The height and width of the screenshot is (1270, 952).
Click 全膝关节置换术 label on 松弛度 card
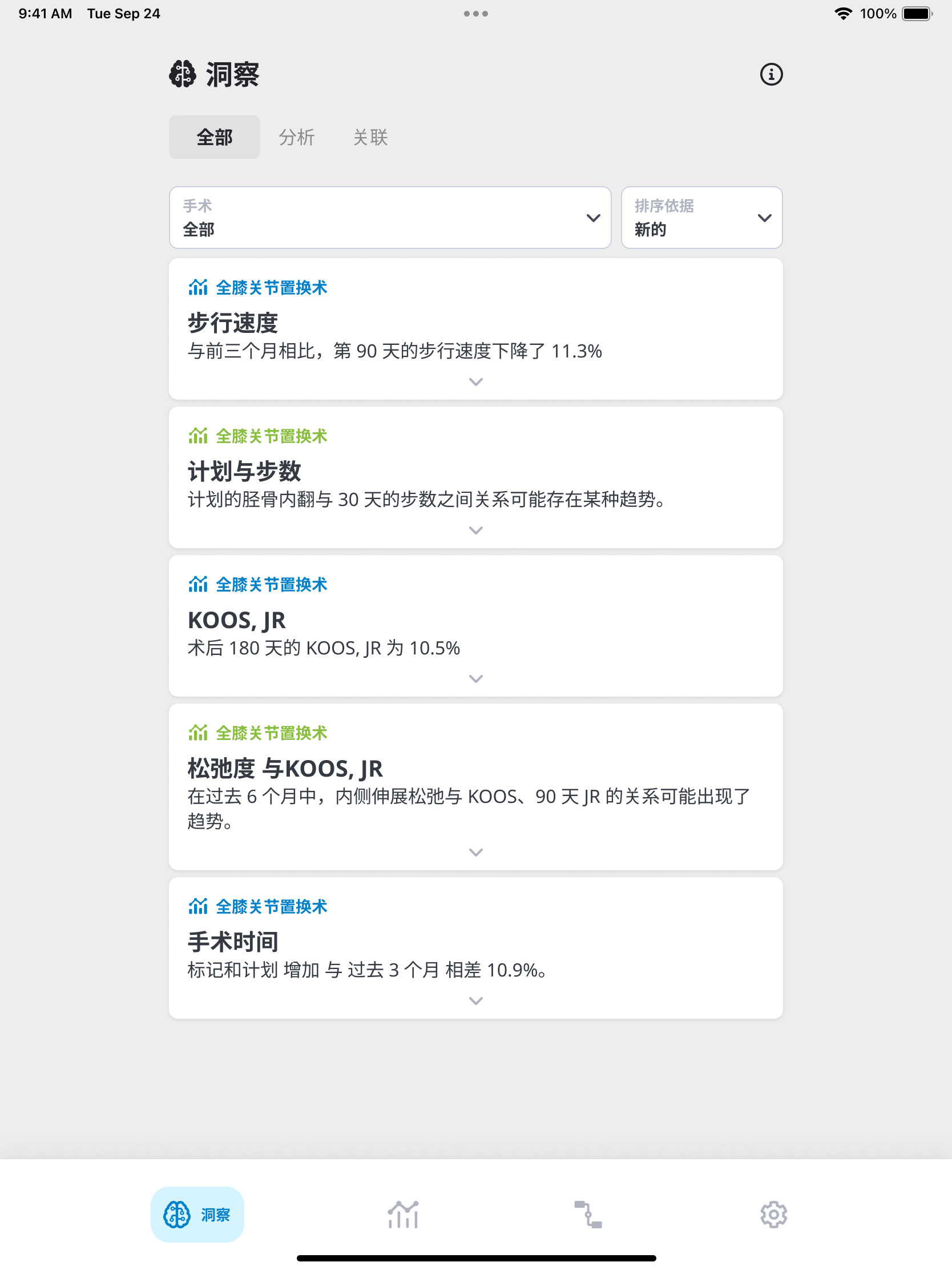point(272,733)
